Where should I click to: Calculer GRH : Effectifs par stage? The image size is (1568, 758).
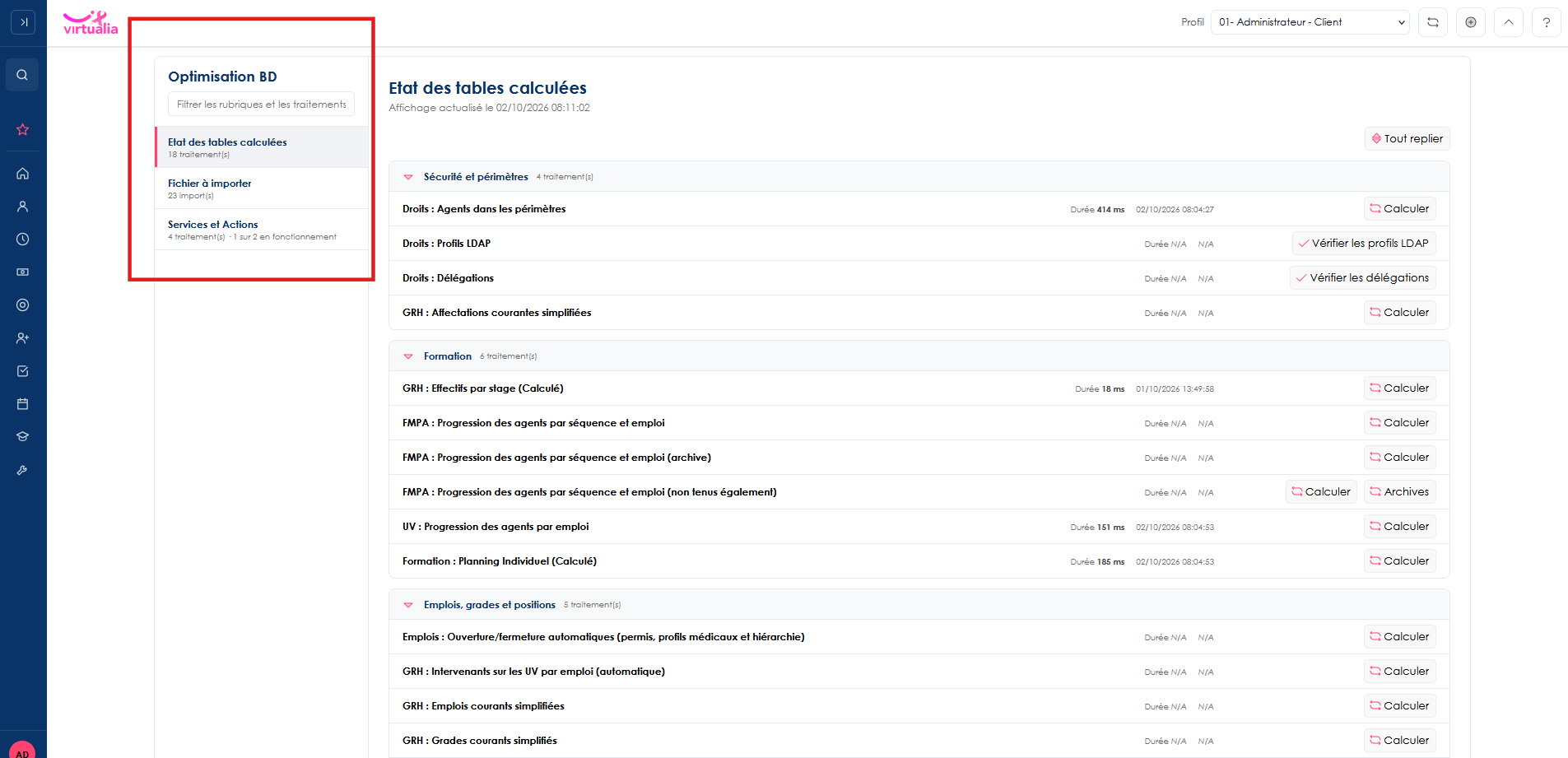click(x=1399, y=388)
